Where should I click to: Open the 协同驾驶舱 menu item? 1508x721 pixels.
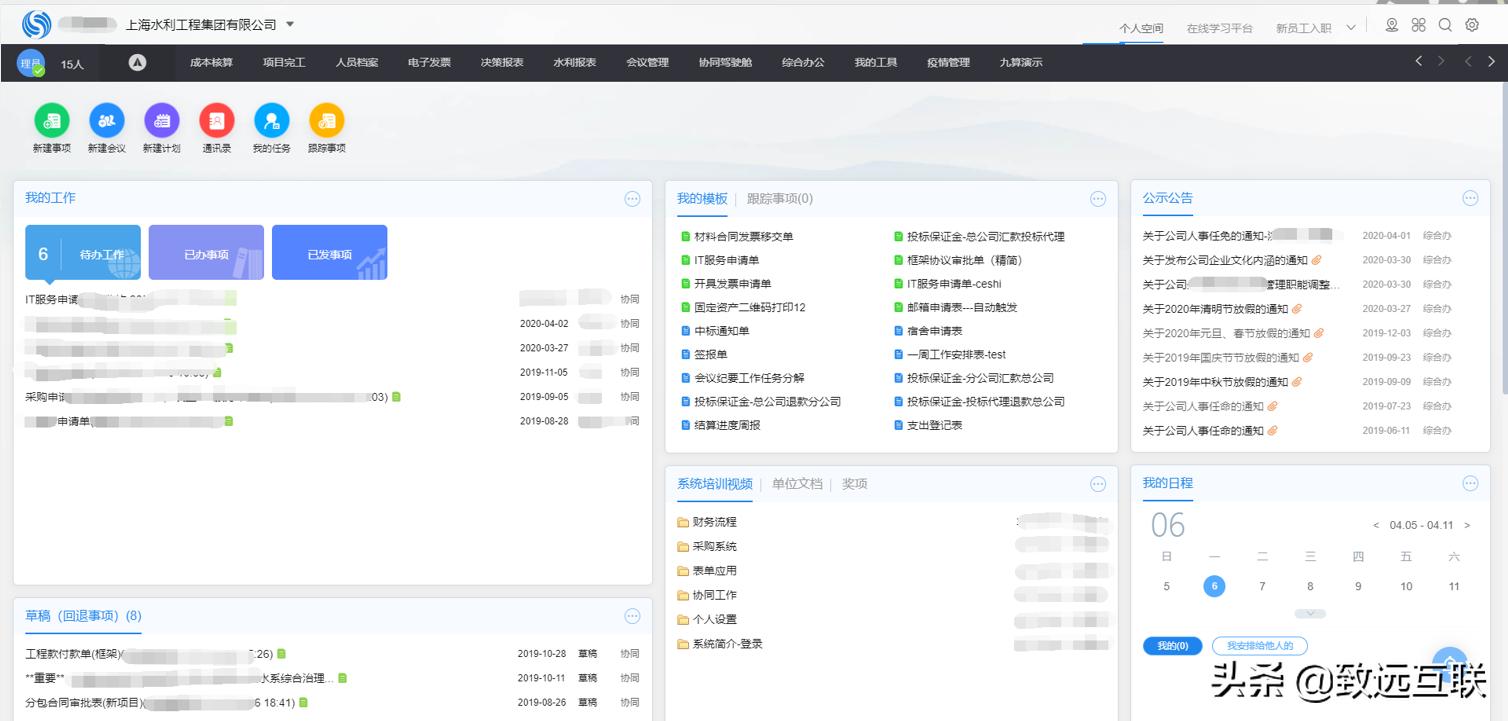point(727,61)
